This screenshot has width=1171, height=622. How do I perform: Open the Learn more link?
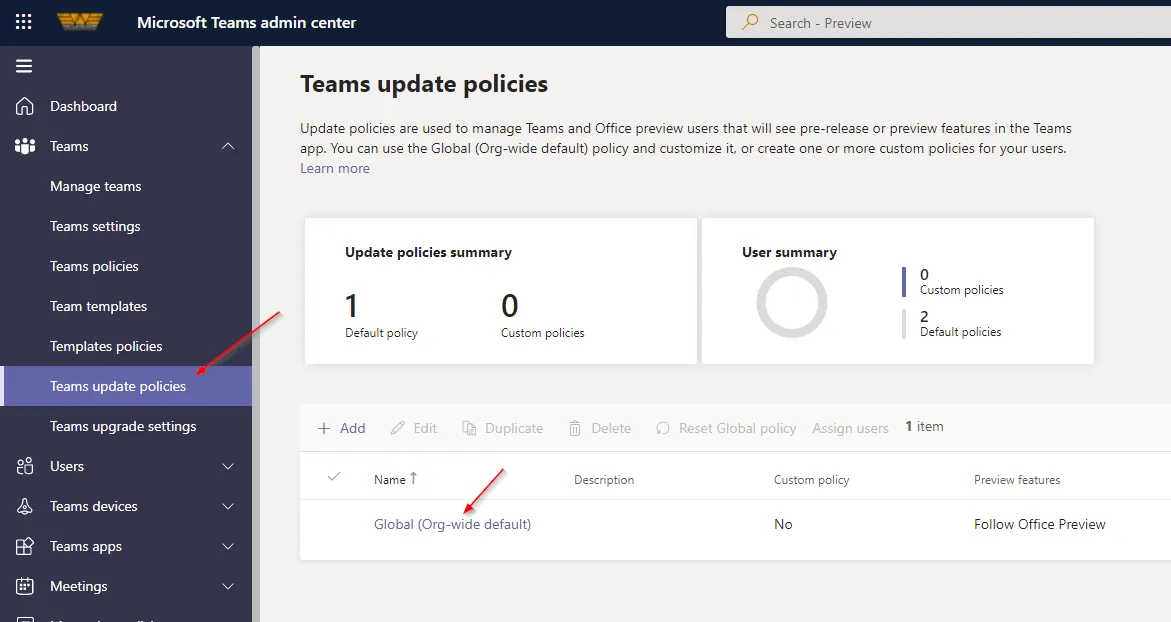[x=335, y=168]
